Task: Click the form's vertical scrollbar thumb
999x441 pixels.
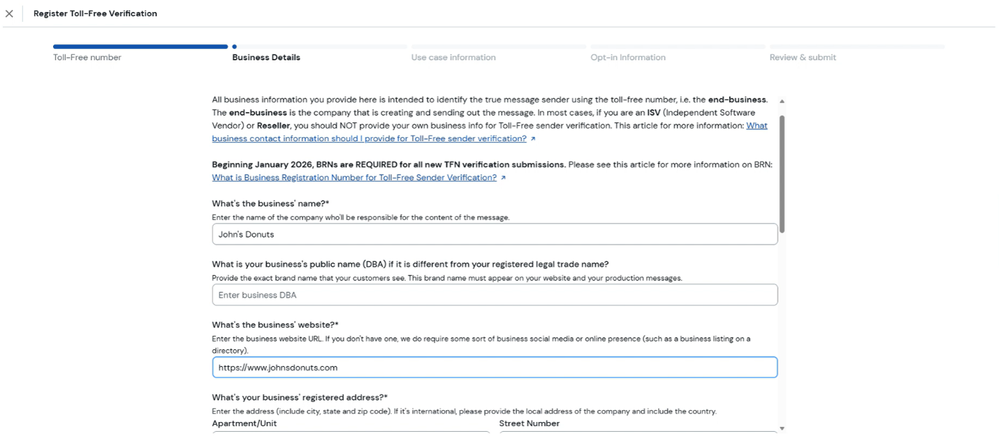Action: 782,173
